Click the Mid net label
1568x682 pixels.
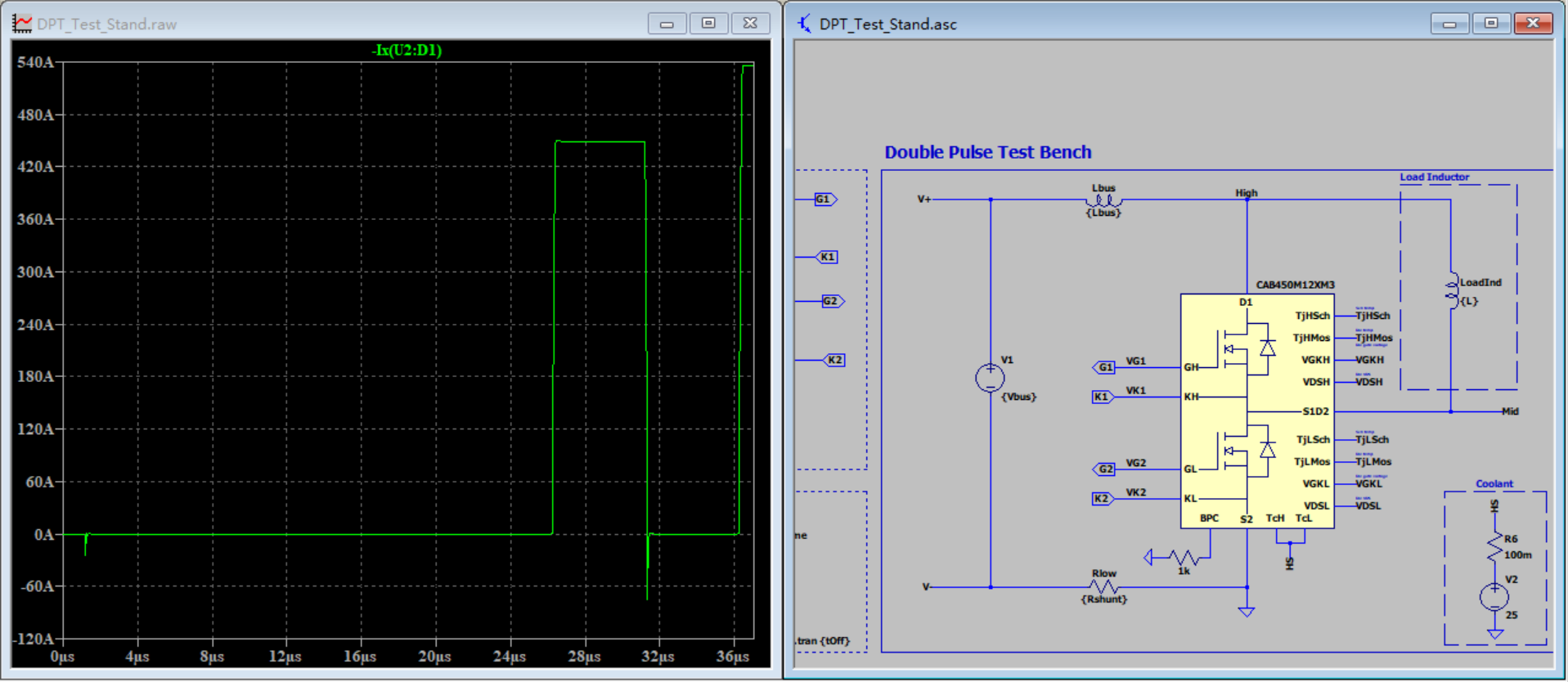tap(1510, 411)
